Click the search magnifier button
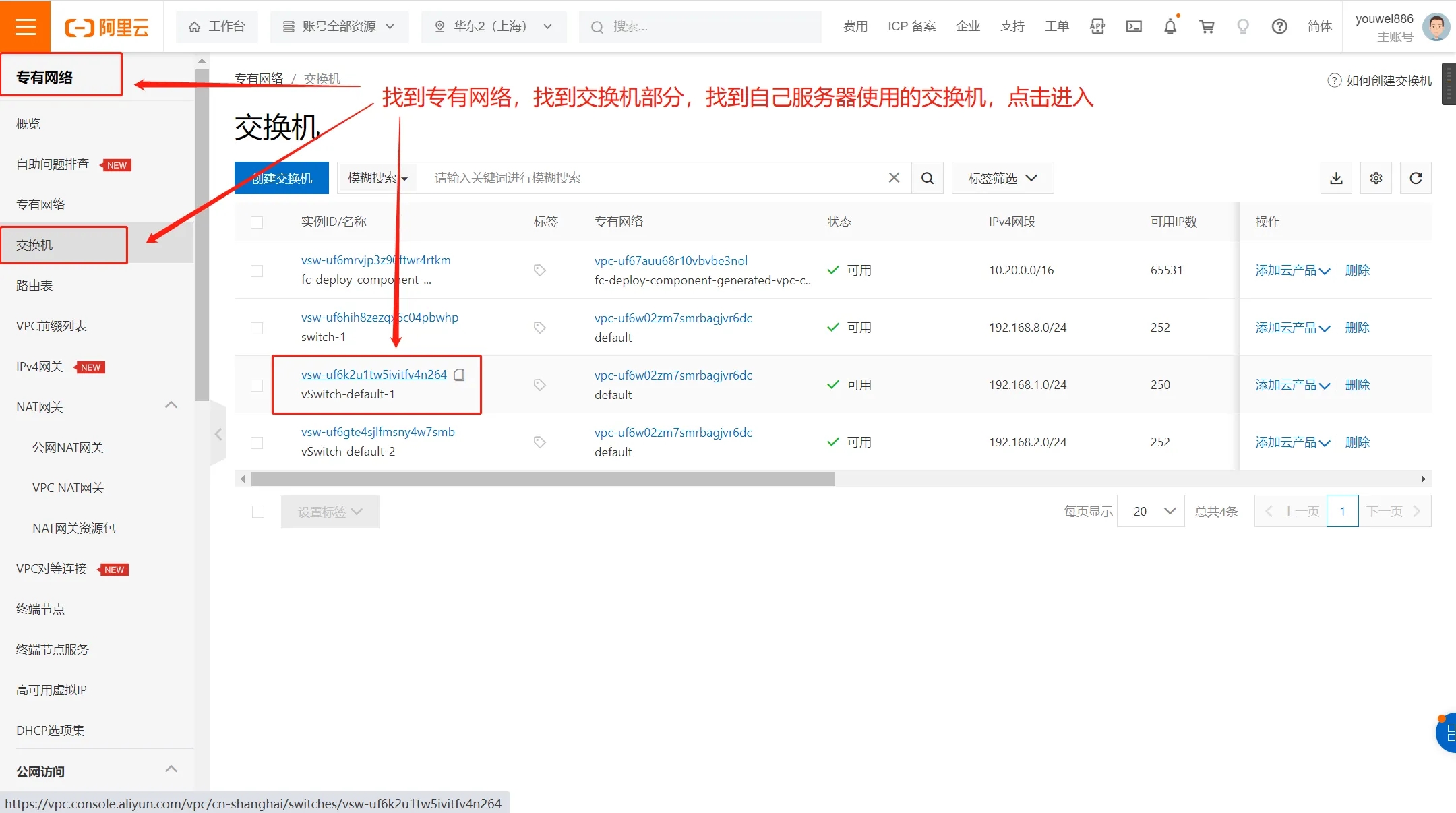Viewport: 1456px width, 813px height. [x=928, y=178]
